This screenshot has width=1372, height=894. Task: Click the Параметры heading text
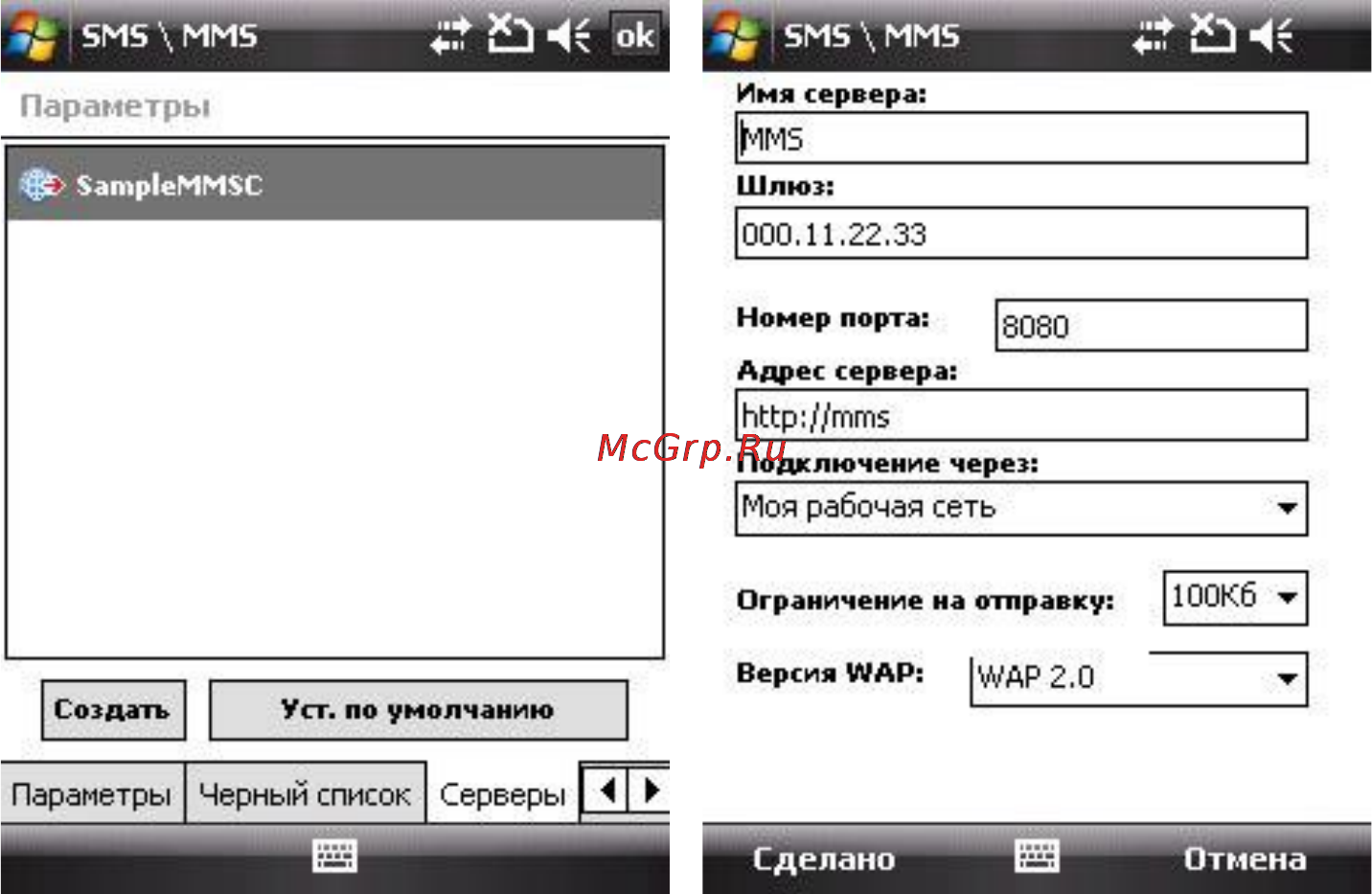tap(115, 105)
